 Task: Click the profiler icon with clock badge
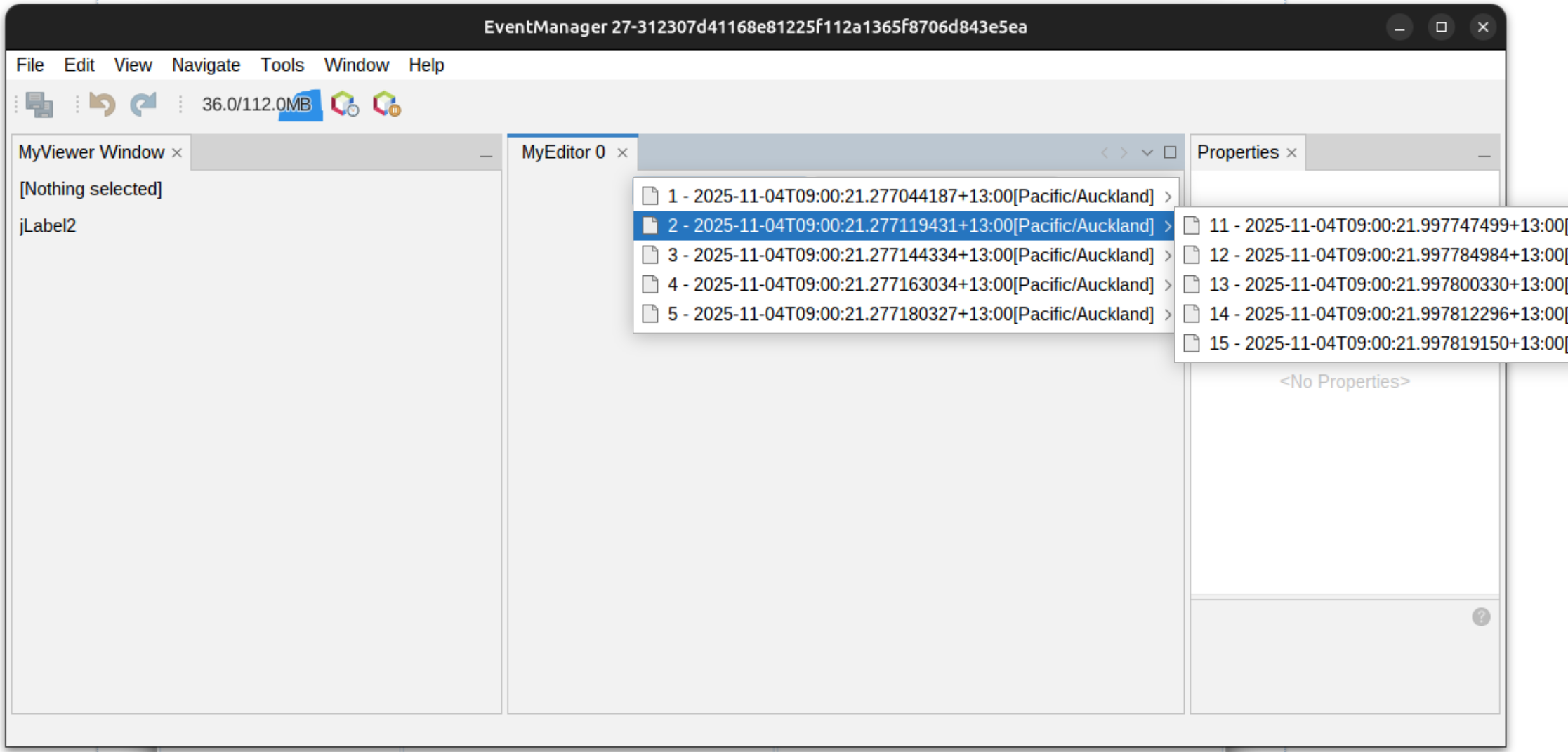345,105
